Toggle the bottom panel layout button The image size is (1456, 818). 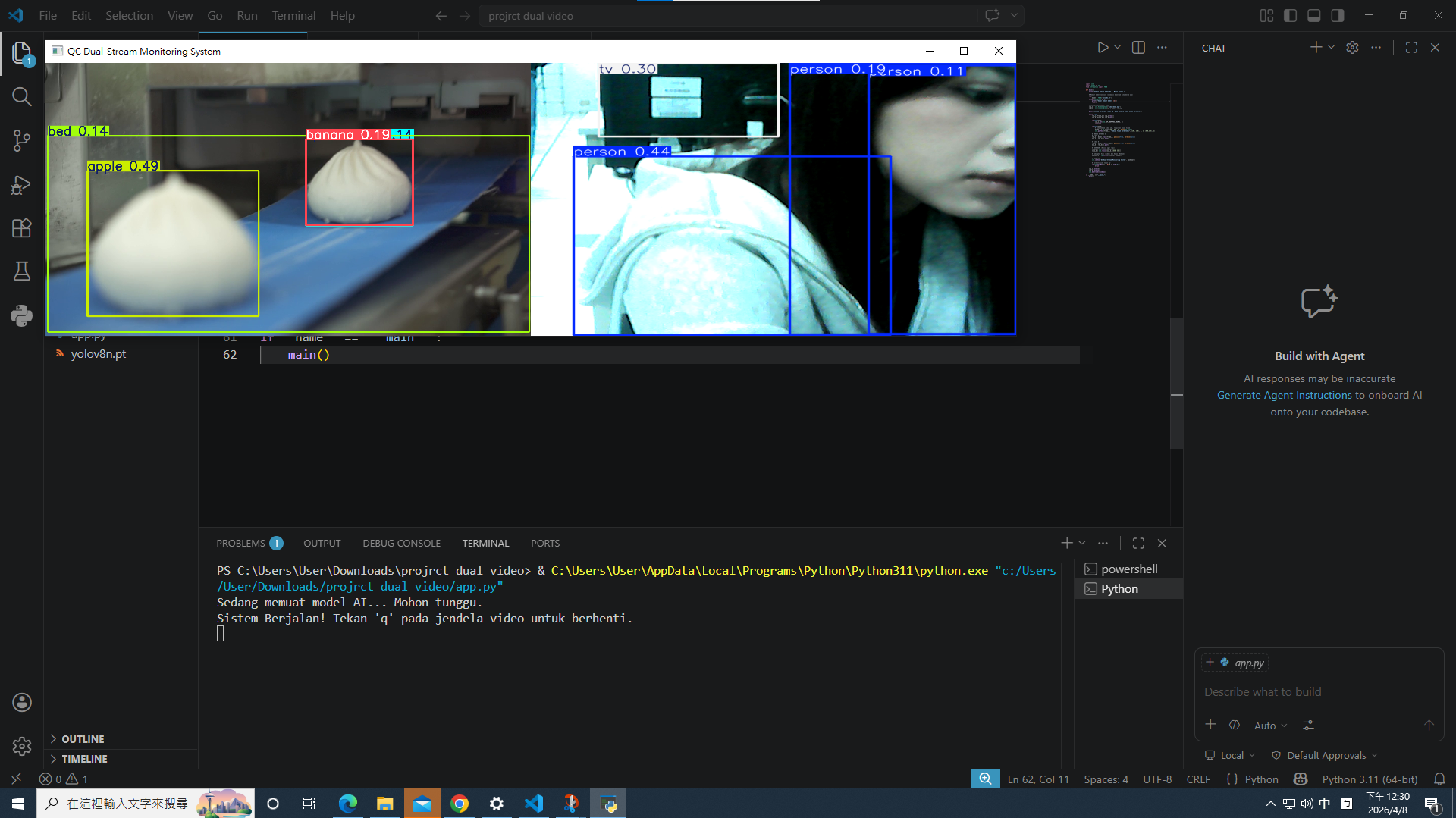1314,16
